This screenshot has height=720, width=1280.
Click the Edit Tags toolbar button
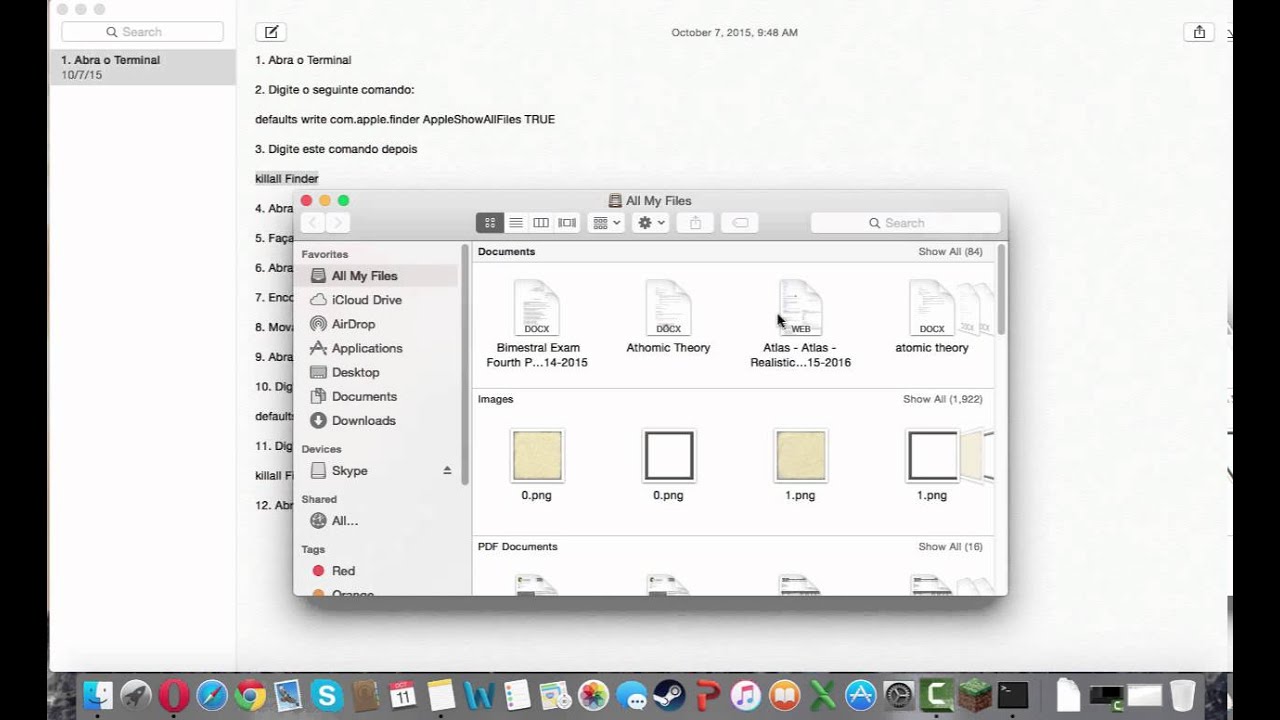(740, 223)
